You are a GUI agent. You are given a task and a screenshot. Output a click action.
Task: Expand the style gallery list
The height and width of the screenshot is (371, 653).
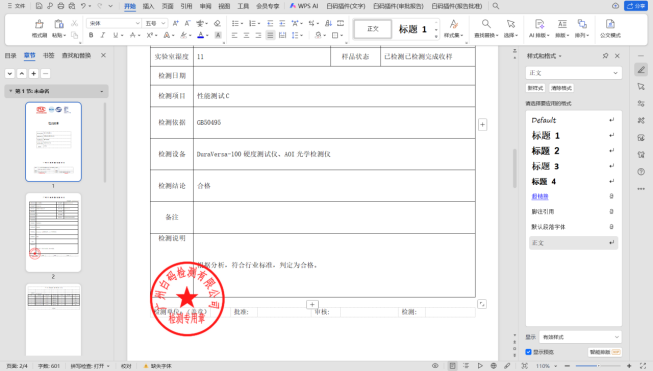[x=436, y=37]
